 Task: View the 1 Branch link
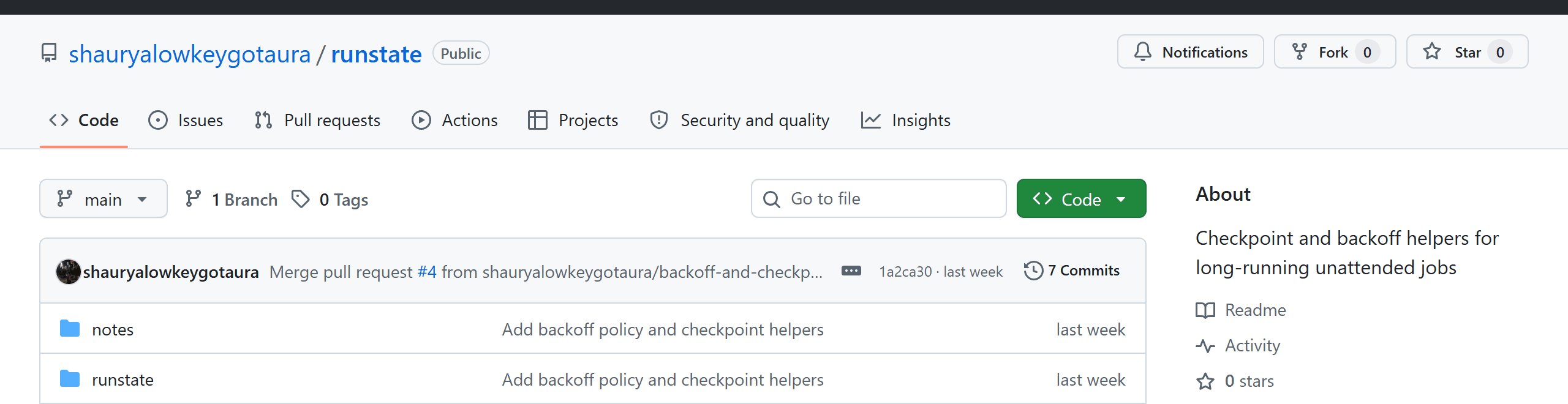[x=232, y=199]
